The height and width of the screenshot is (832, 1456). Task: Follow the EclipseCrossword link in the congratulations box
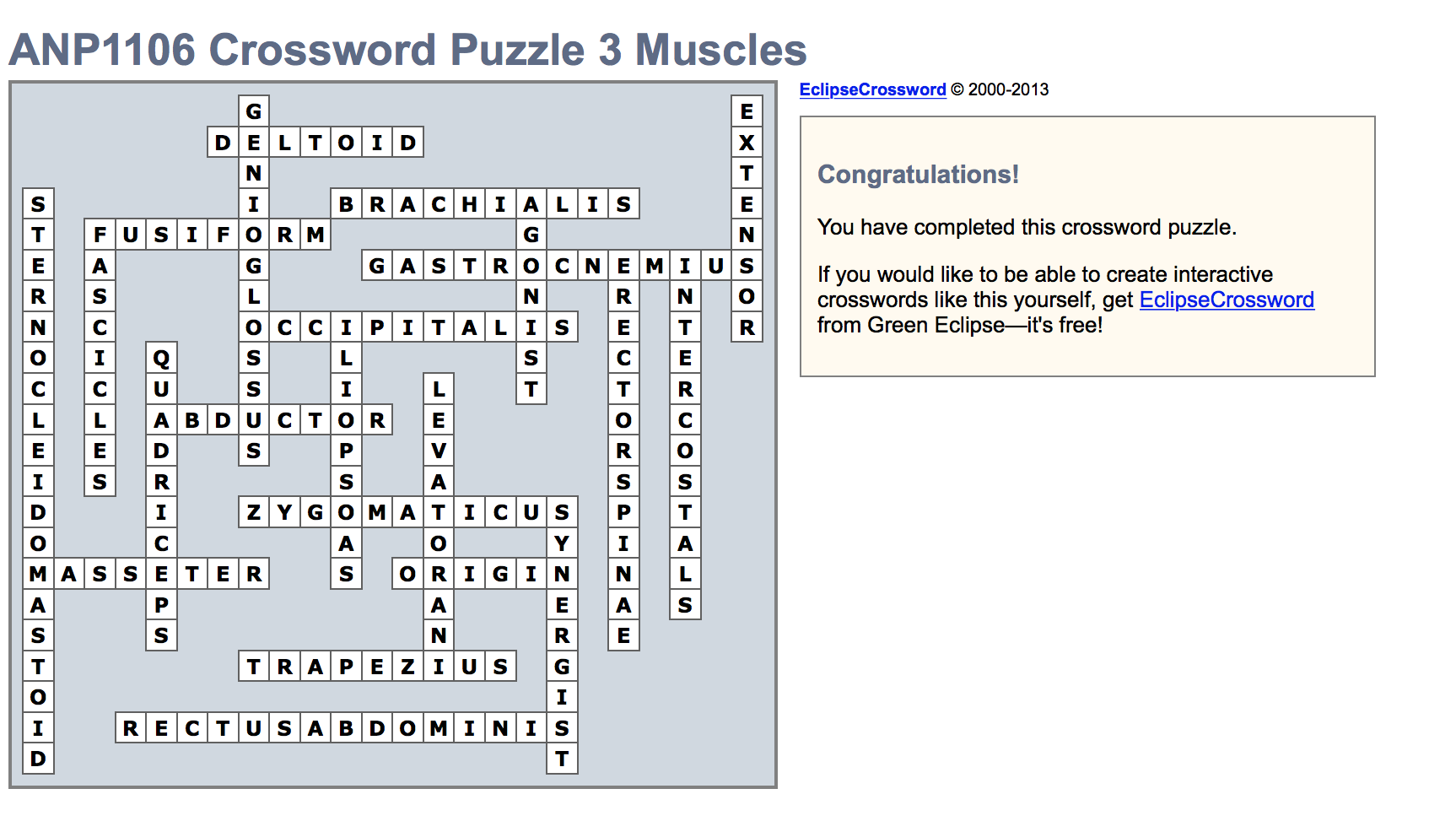click(1226, 300)
